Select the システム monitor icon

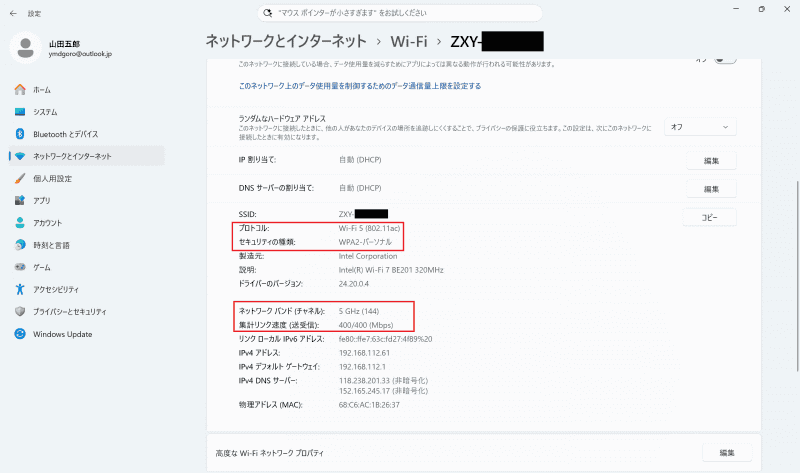[x=20, y=112]
